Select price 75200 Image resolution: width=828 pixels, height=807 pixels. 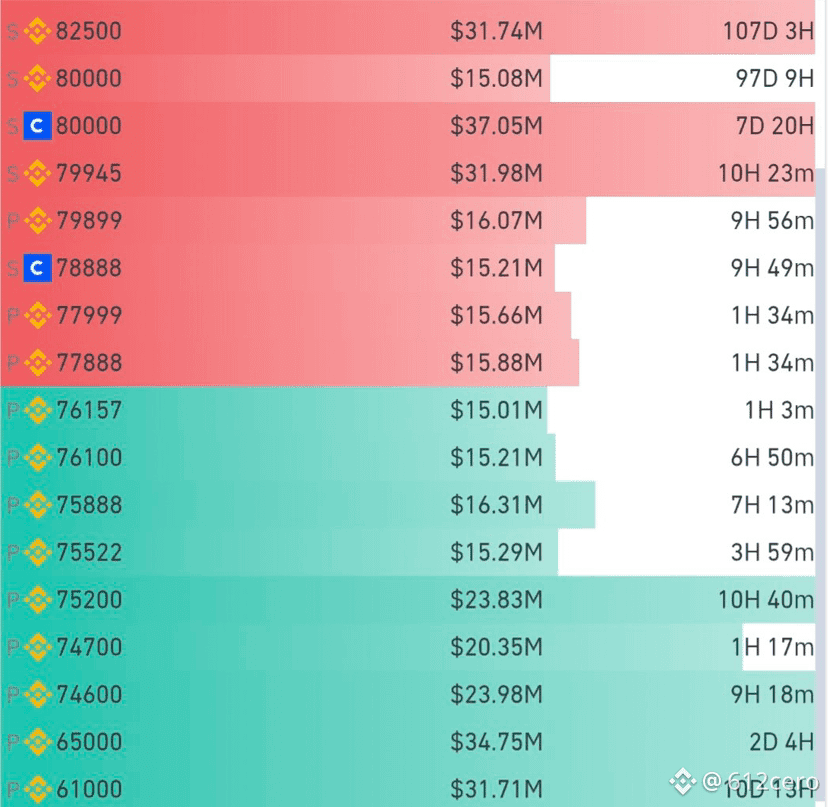click(89, 600)
